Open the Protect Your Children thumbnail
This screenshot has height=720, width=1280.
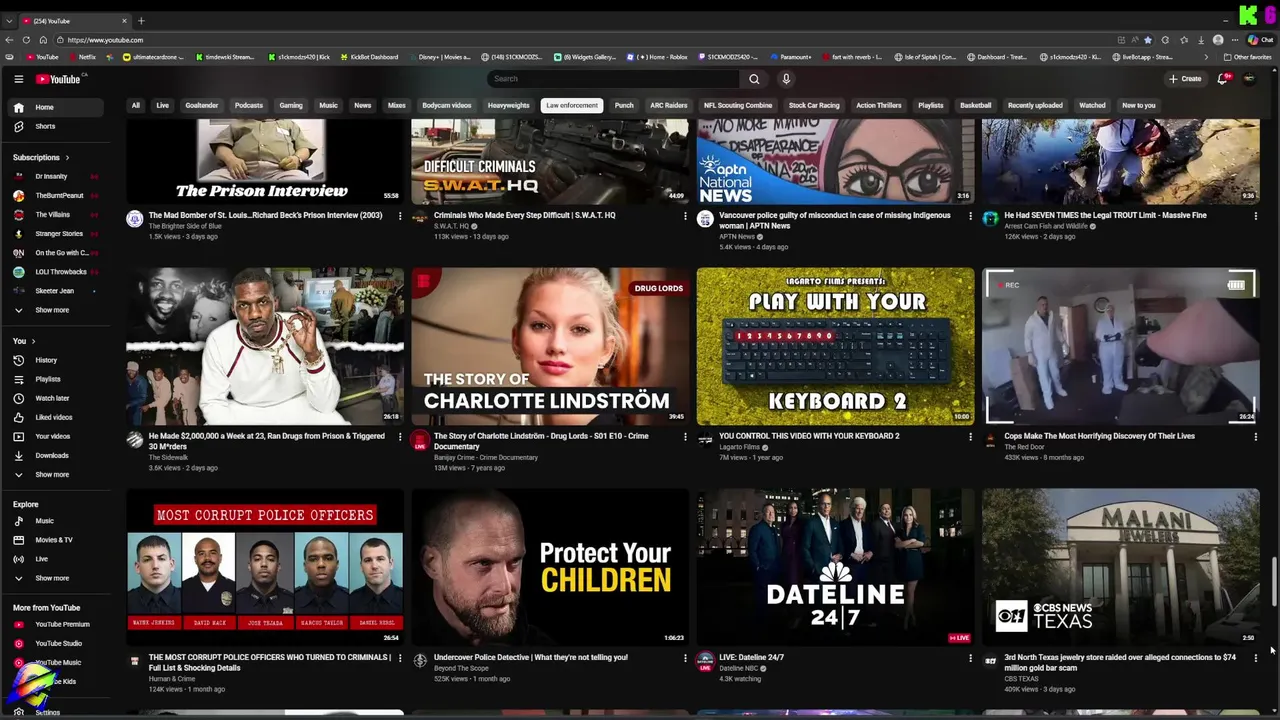point(550,567)
